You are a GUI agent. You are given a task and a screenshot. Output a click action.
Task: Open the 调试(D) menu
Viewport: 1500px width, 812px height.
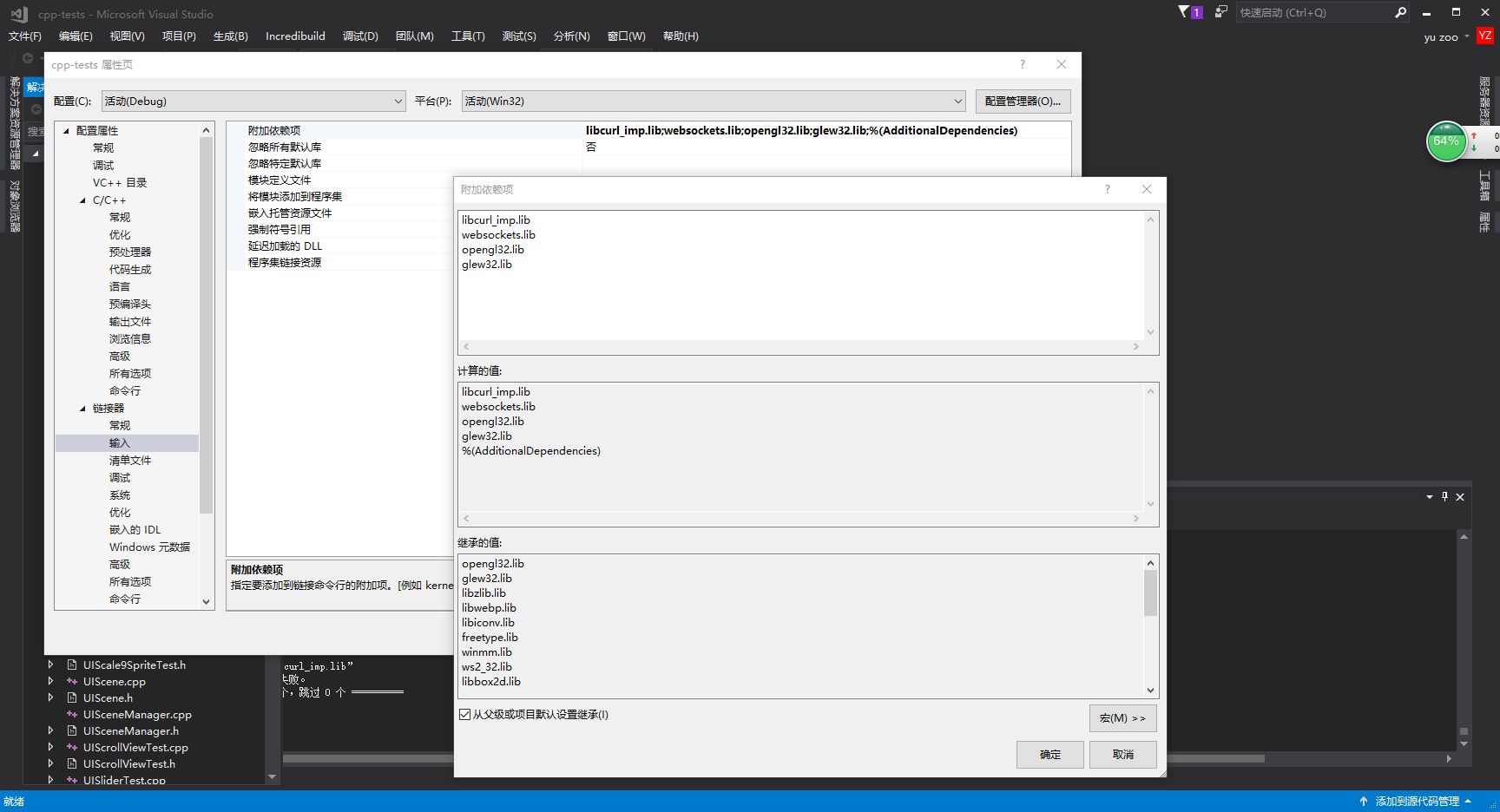[360, 36]
